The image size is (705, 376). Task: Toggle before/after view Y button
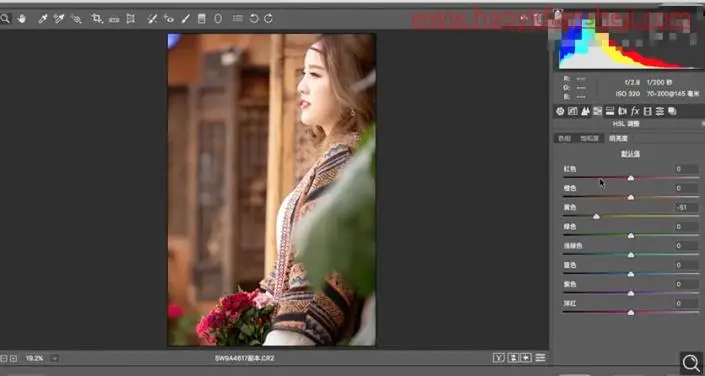pyautogui.click(x=499, y=358)
